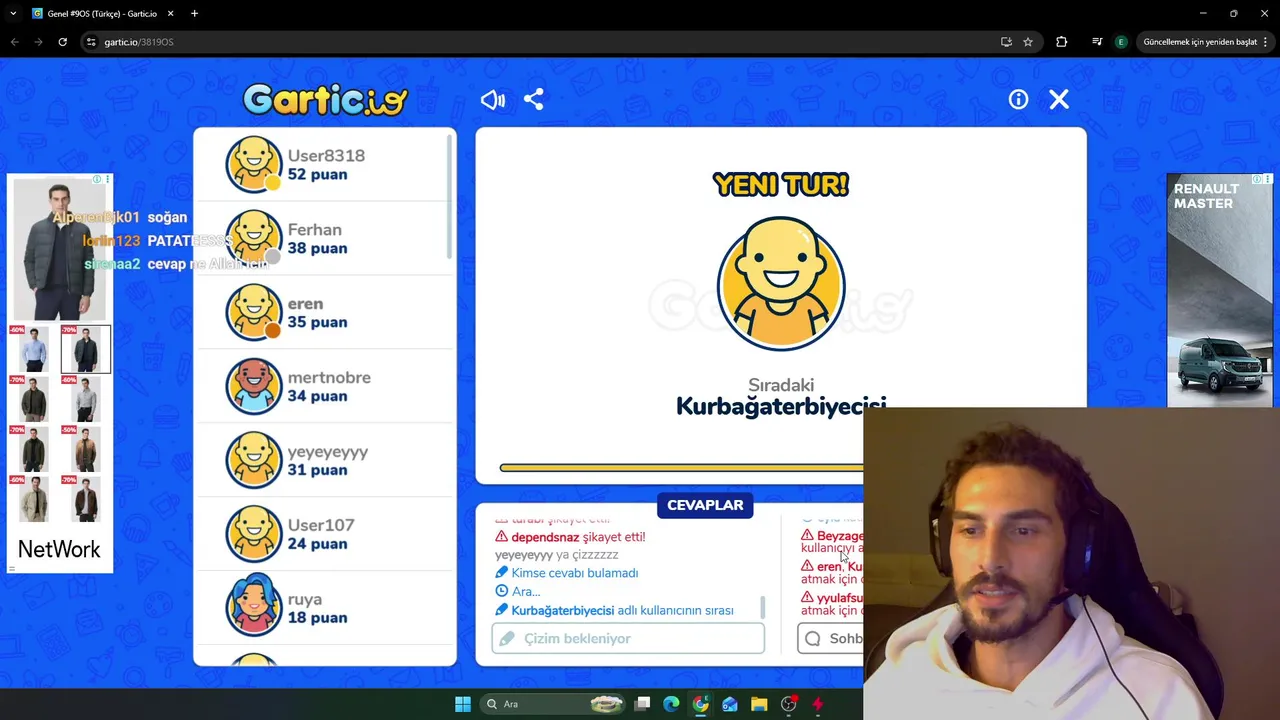Click dependsnaz name in report message
1280x720 pixels.
(x=545, y=537)
